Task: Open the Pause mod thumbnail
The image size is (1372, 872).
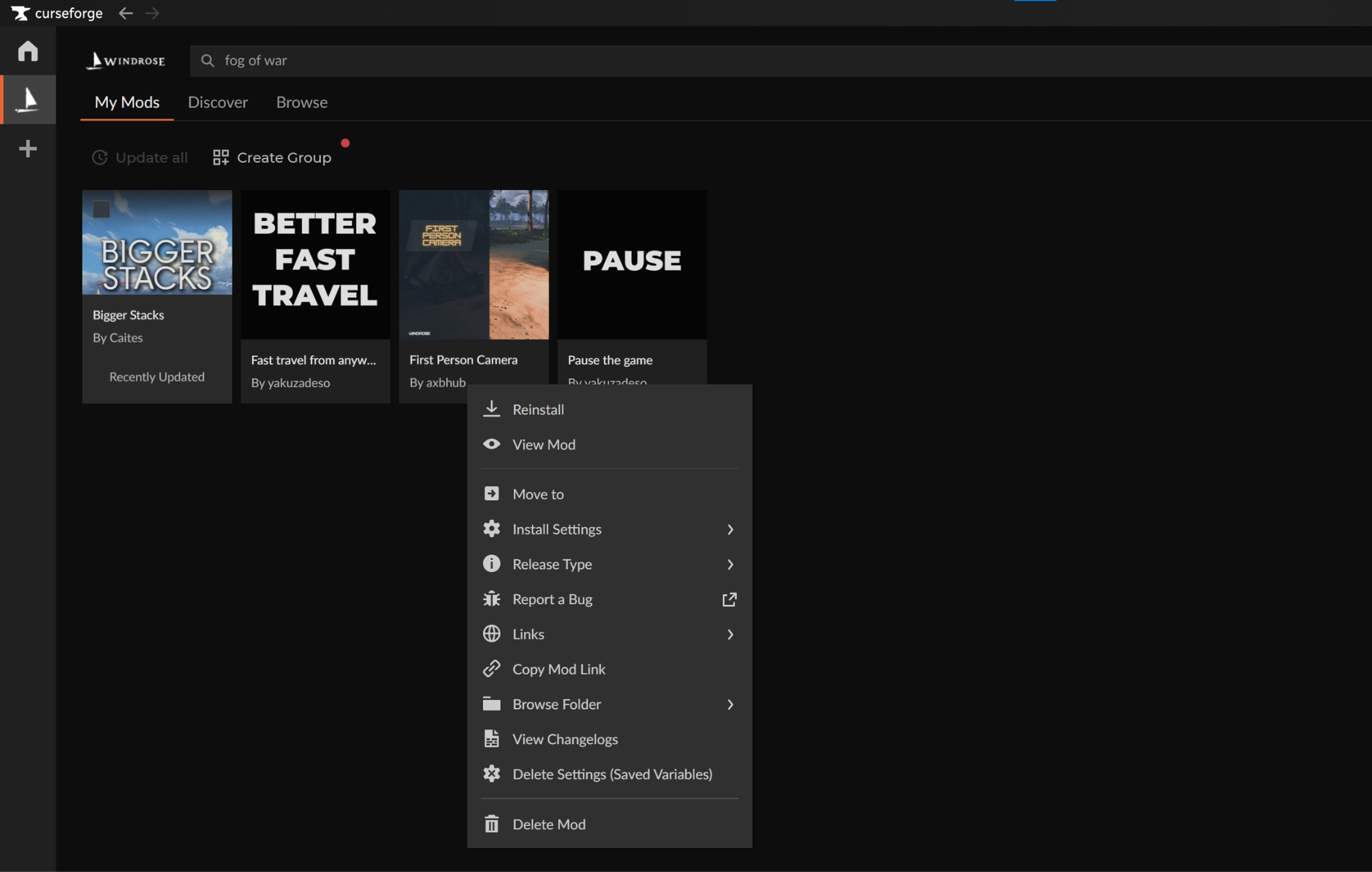Action: point(632,264)
